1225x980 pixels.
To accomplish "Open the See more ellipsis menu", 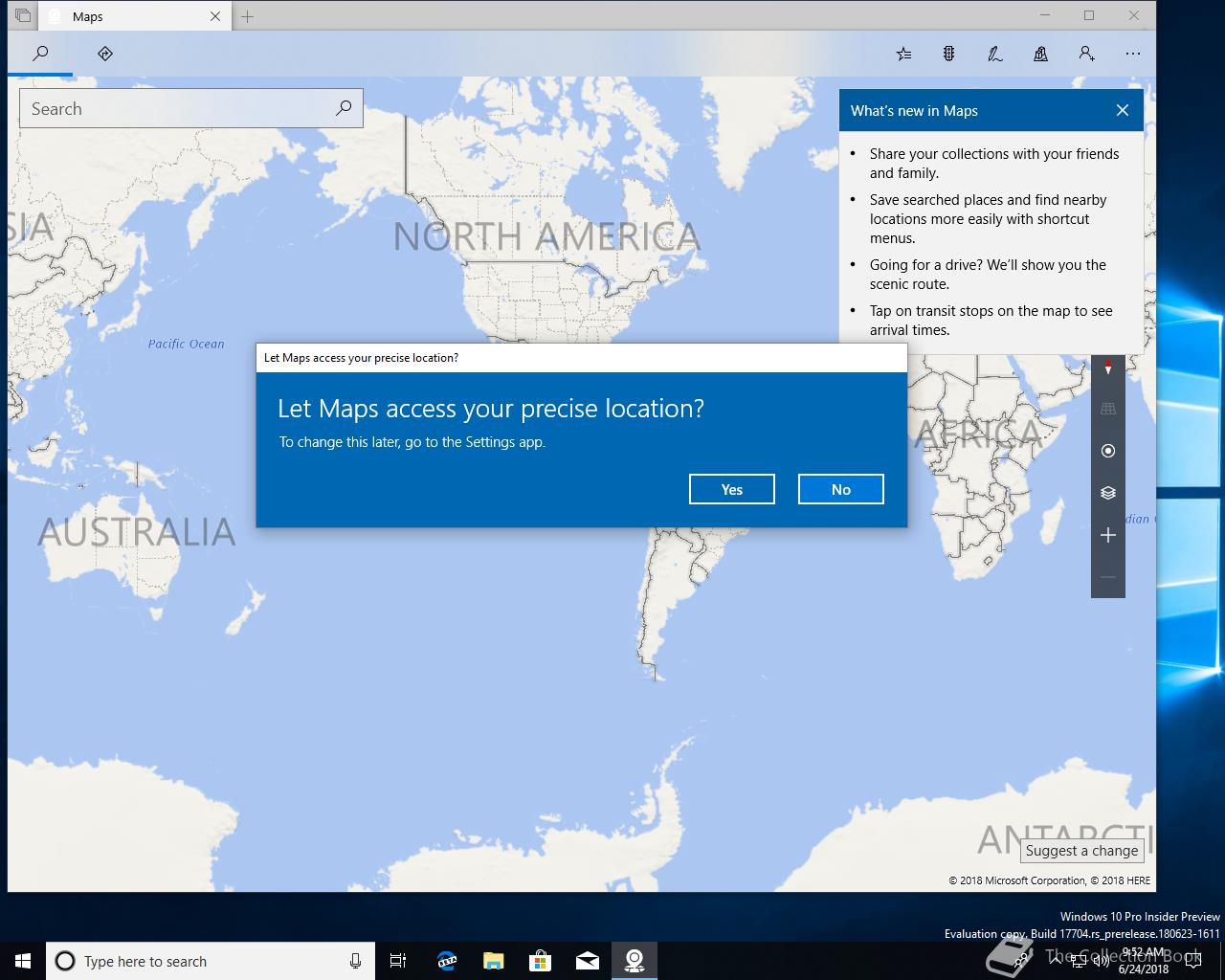I will [1133, 54].
